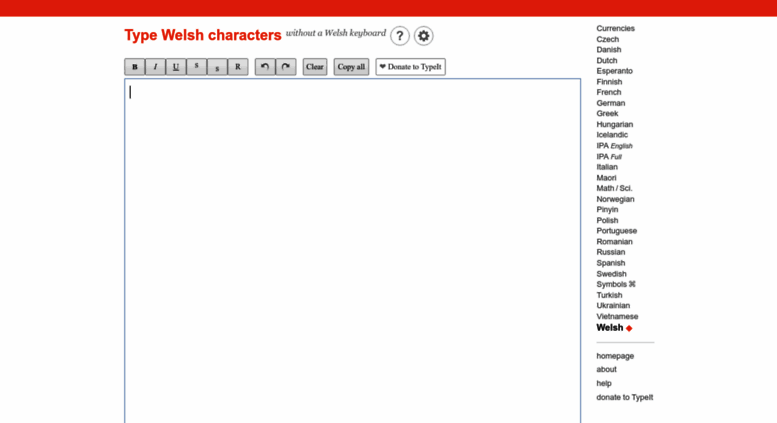The height and width of the screenshot is (423, 777).
Task: Switch to the Greek keyboard
Action: [x=607, y=113]
